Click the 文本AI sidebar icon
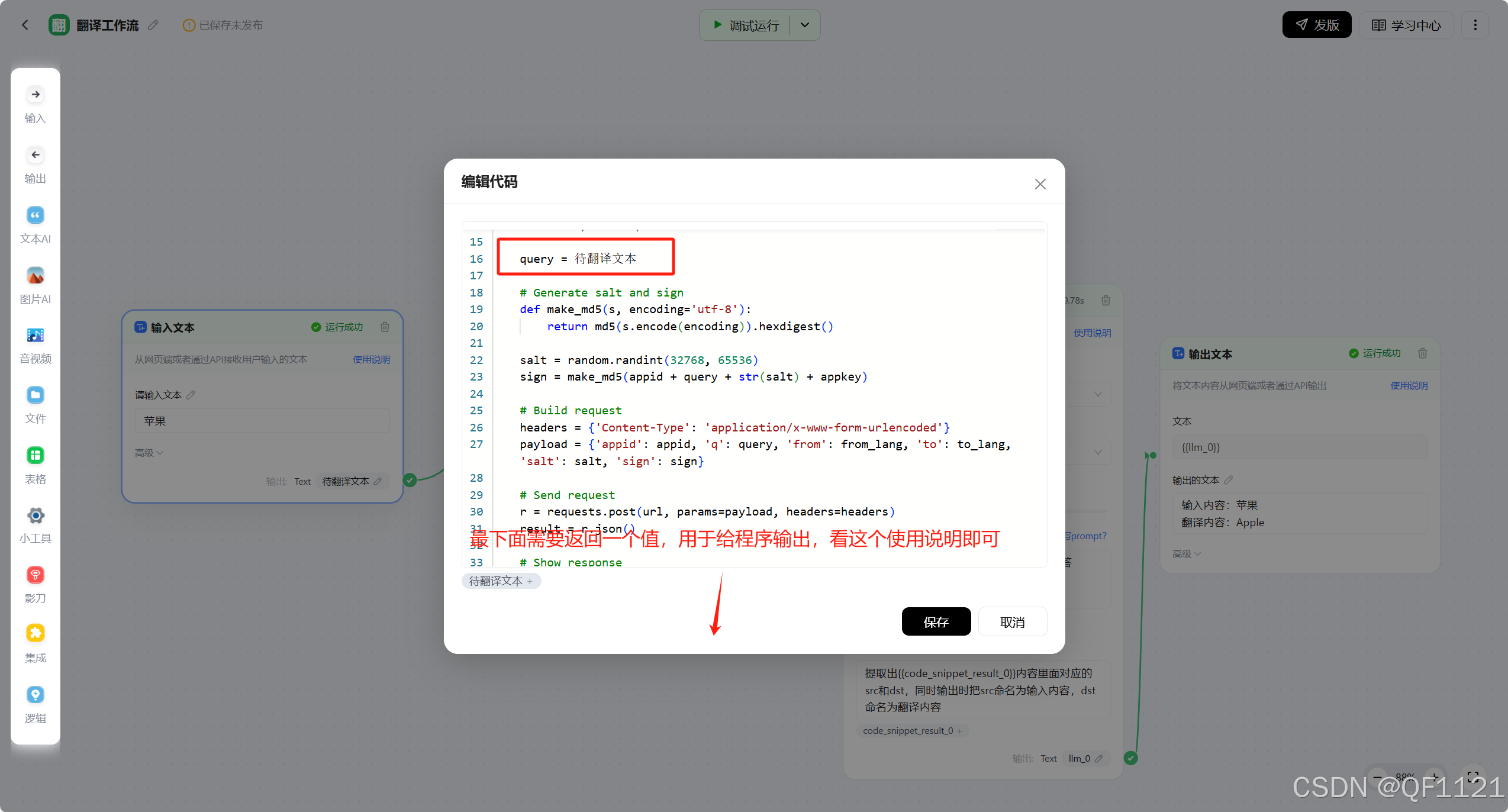 36,215
